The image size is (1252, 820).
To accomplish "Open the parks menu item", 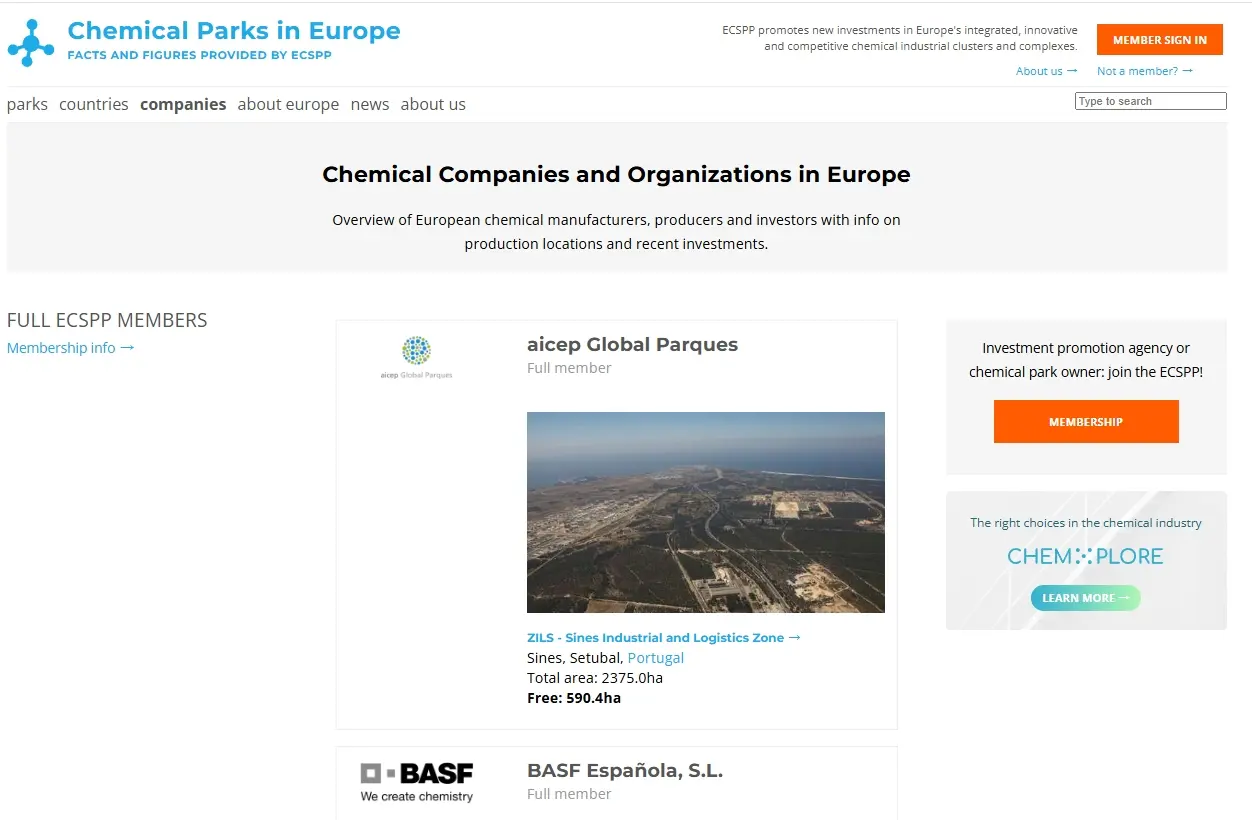I will coord(27,104).
